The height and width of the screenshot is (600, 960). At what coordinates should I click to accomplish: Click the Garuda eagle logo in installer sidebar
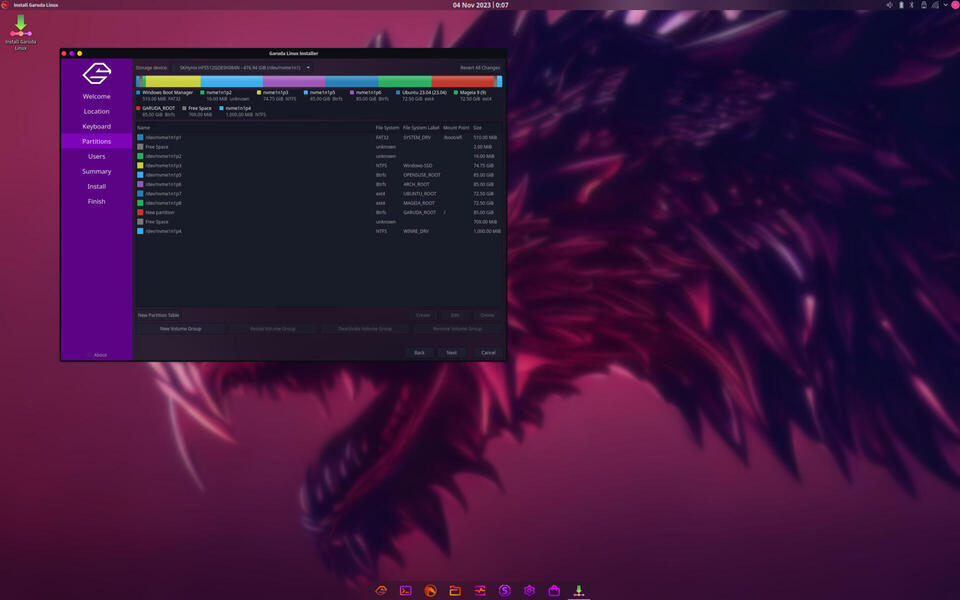pyautogui.click(x=97, y=73)
